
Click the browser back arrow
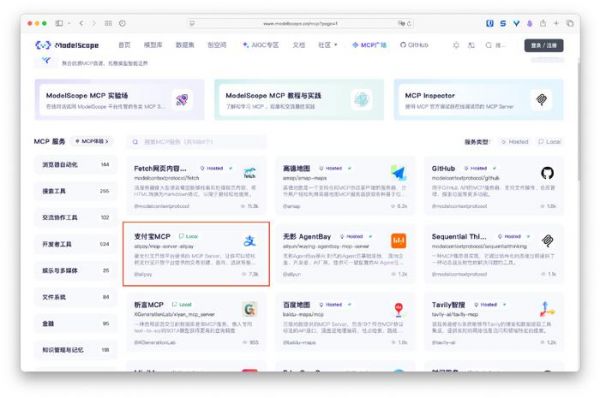point(82,23)
